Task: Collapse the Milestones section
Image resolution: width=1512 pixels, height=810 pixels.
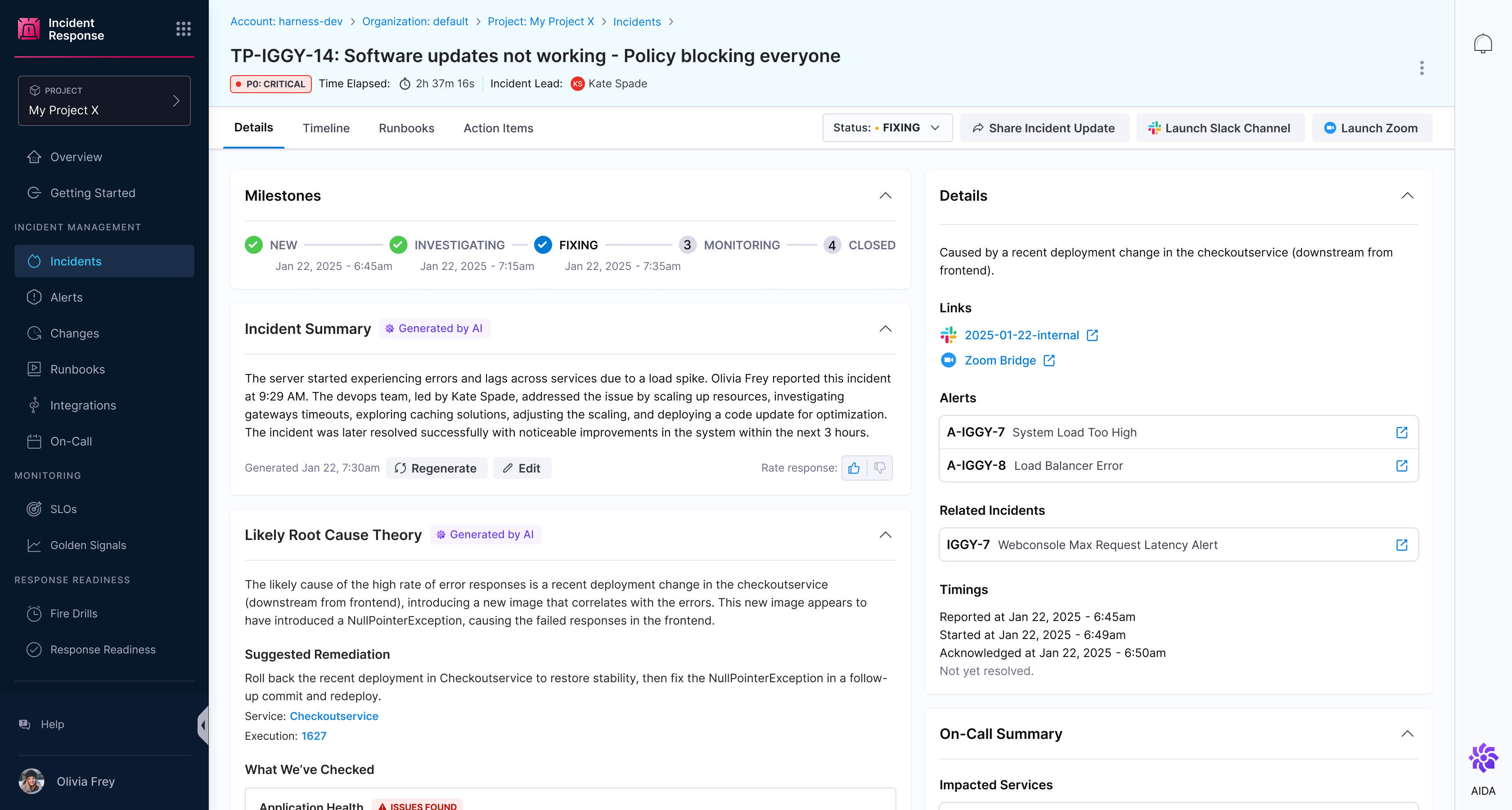Action: click(x=885, y=196)
